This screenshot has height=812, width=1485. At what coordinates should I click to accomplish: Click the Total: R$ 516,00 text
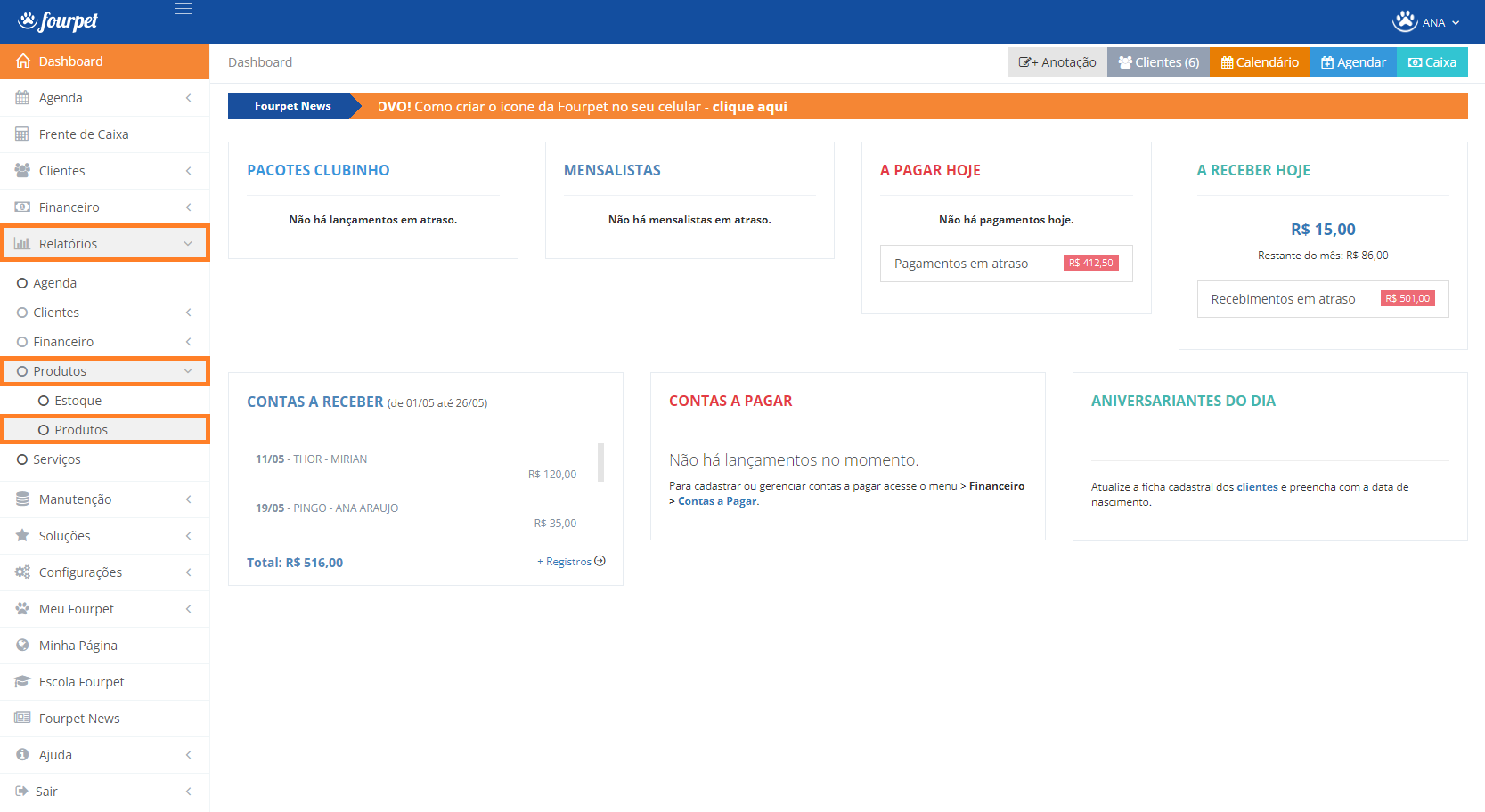click(295, 563)
